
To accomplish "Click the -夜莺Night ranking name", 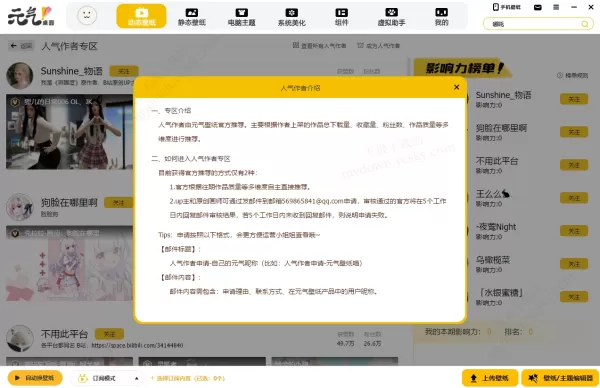I will tap(496, 227).
